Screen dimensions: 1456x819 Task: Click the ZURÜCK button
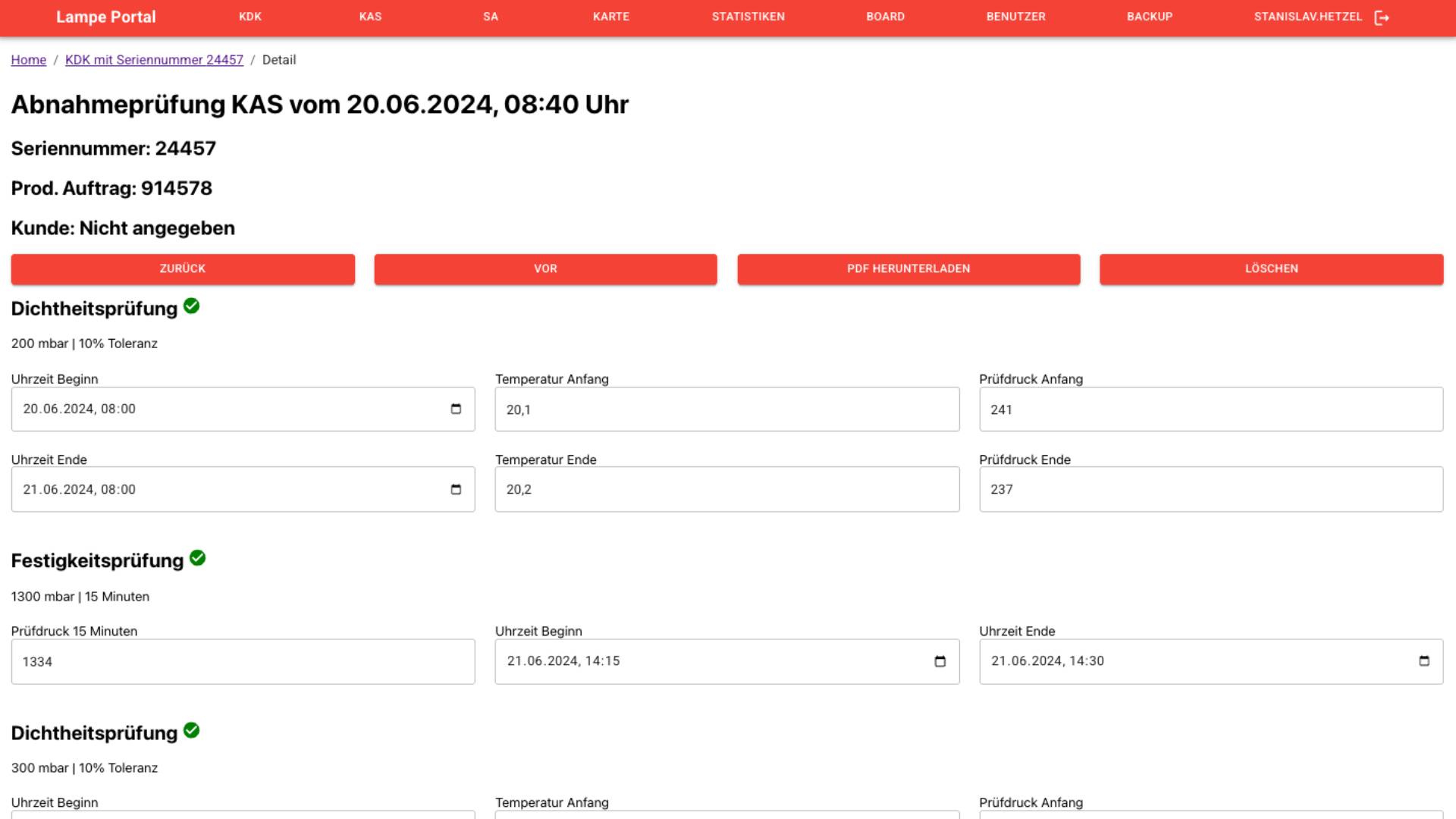coord(182,268)
